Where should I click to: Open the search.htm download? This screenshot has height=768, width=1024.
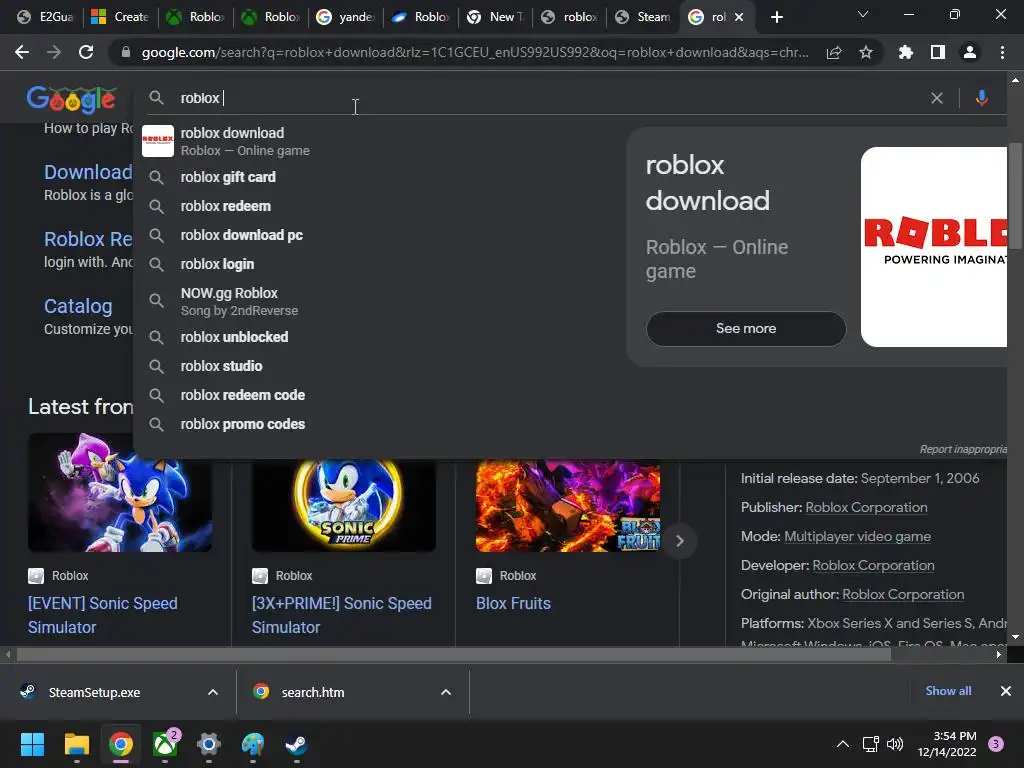pos(312,692)
